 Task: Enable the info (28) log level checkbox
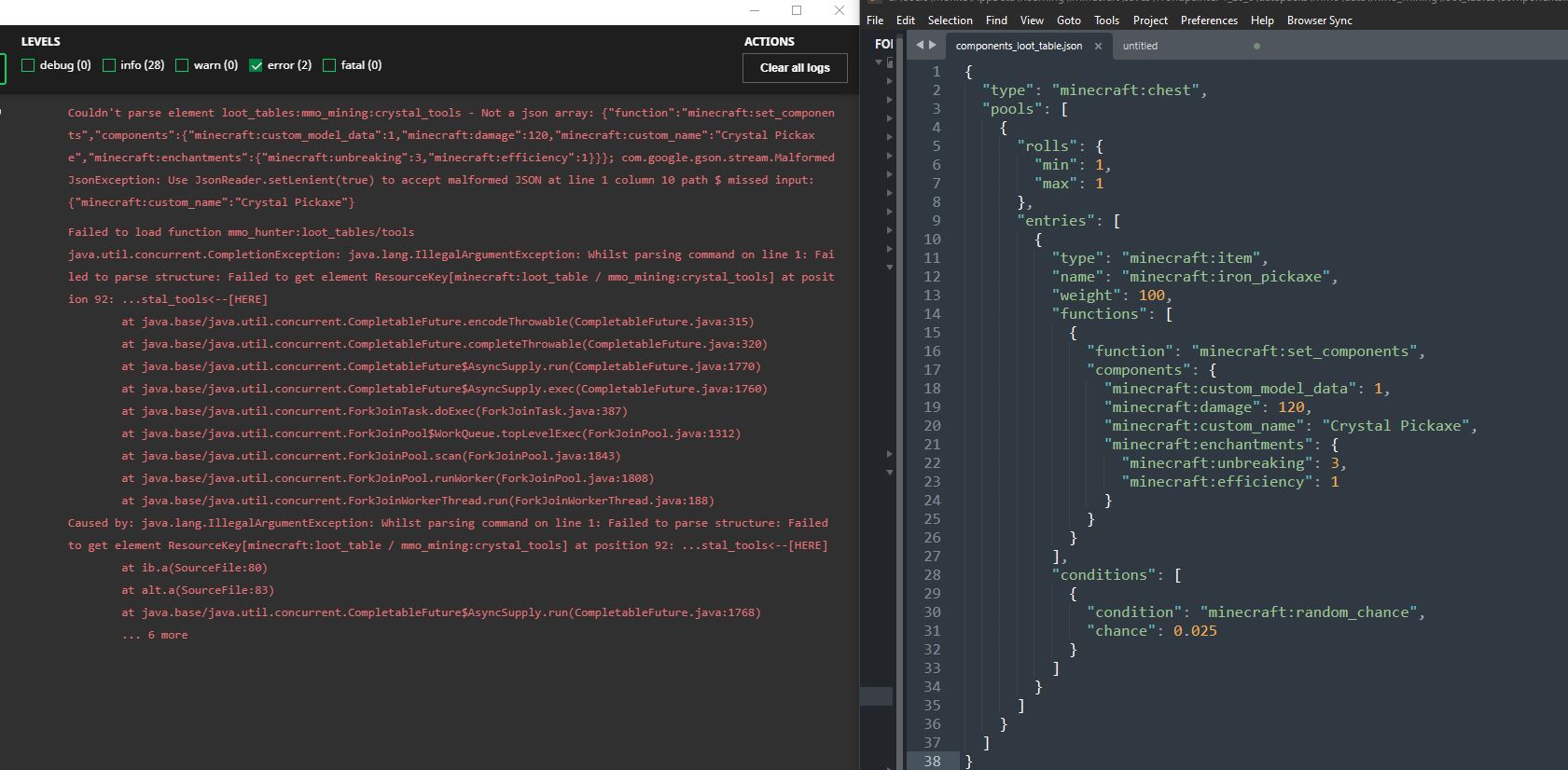click(x=109, y=65)
